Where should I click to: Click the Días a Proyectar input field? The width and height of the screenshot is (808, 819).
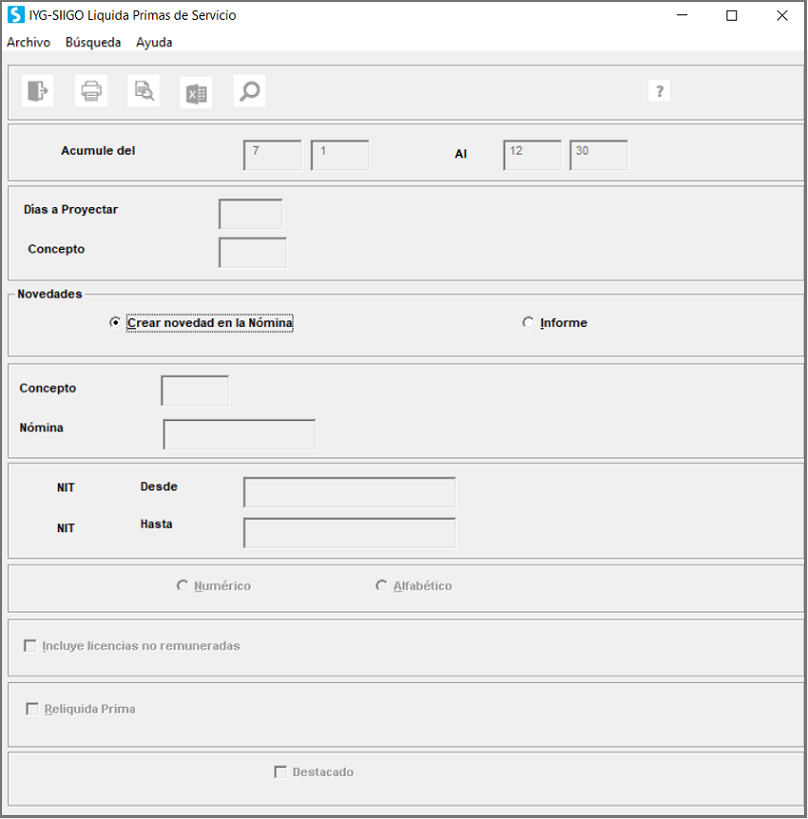(x=251, y=214)
